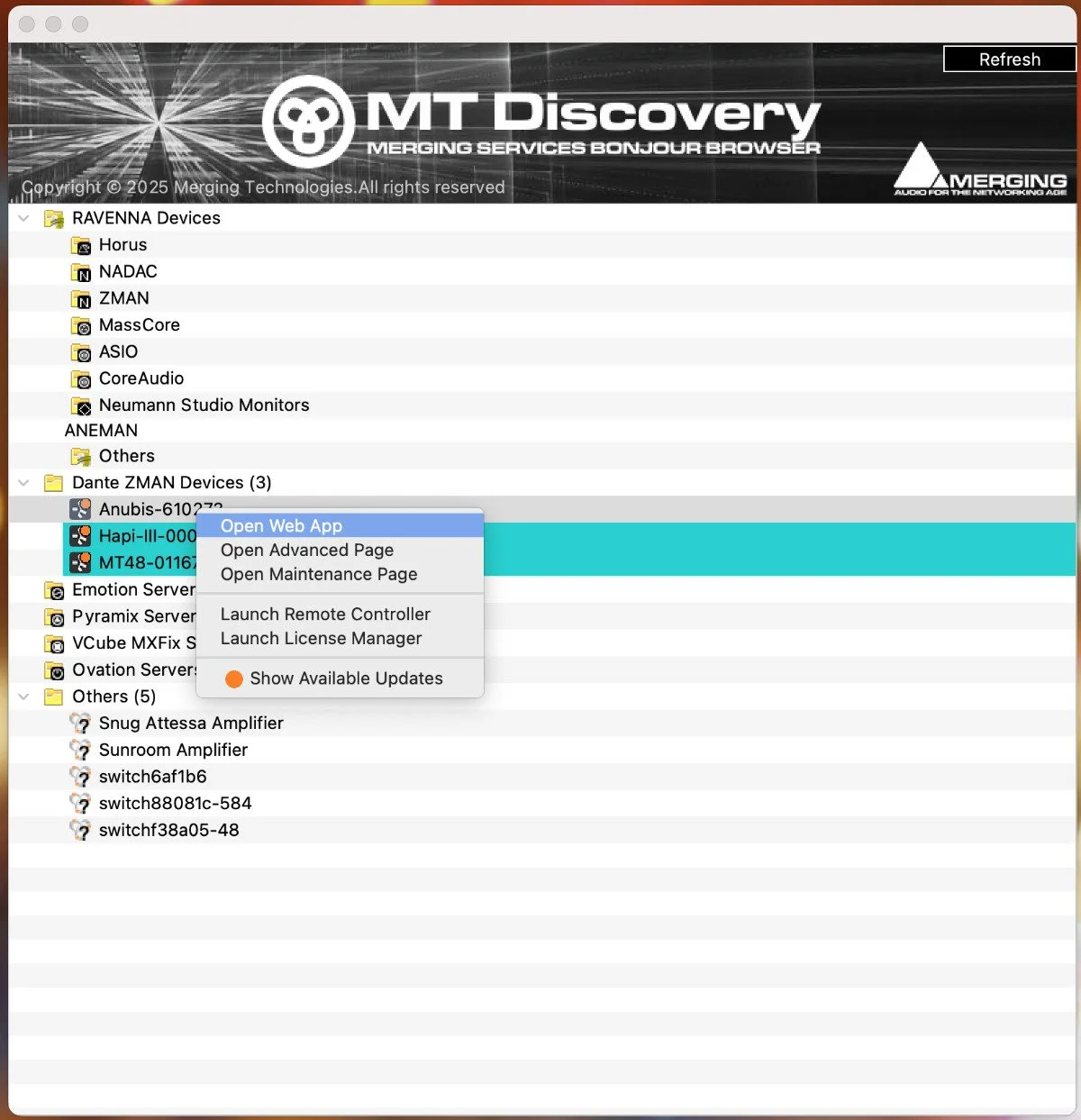1081x1120 pixels.
Task: Select the switch6af1b6 entry
Action: click(542, 777)
